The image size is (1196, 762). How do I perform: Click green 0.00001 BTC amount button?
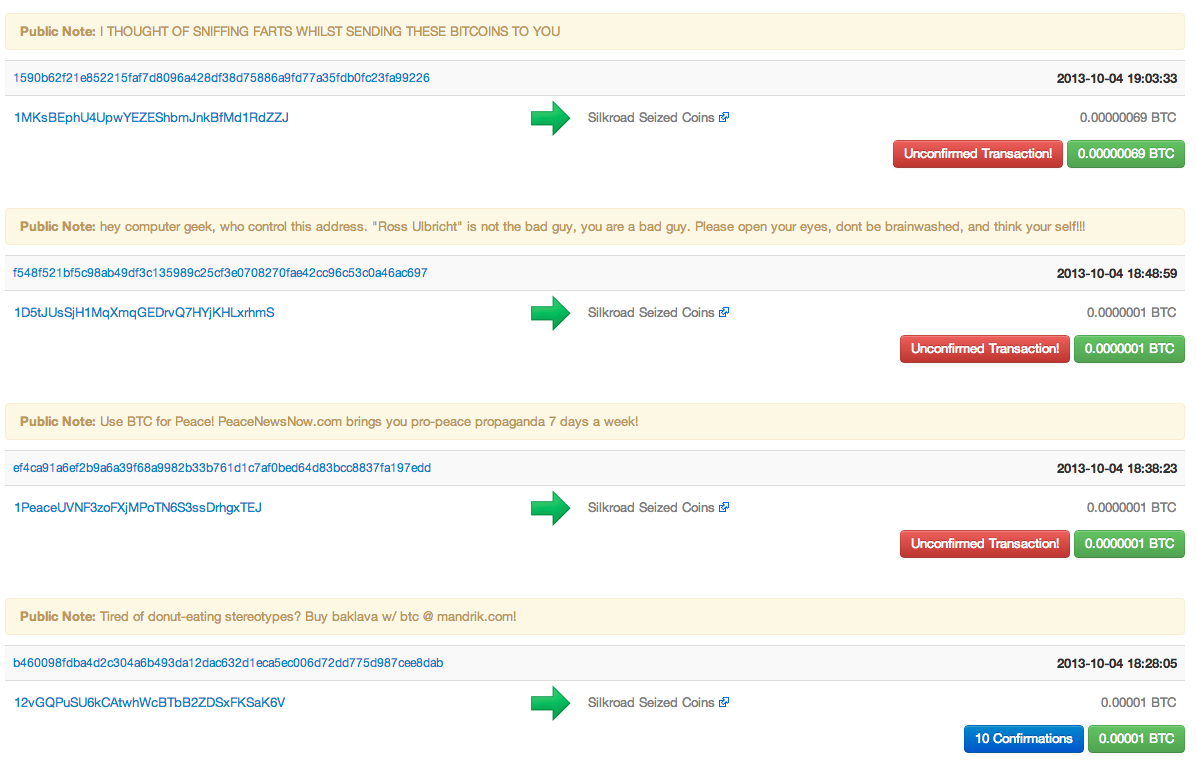point(1137,739)
